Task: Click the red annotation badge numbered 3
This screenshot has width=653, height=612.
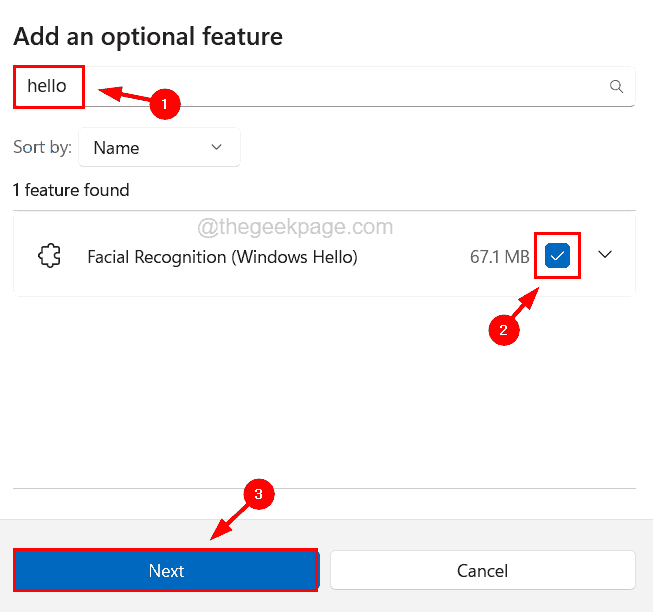Action: click(x=258, y=495)
